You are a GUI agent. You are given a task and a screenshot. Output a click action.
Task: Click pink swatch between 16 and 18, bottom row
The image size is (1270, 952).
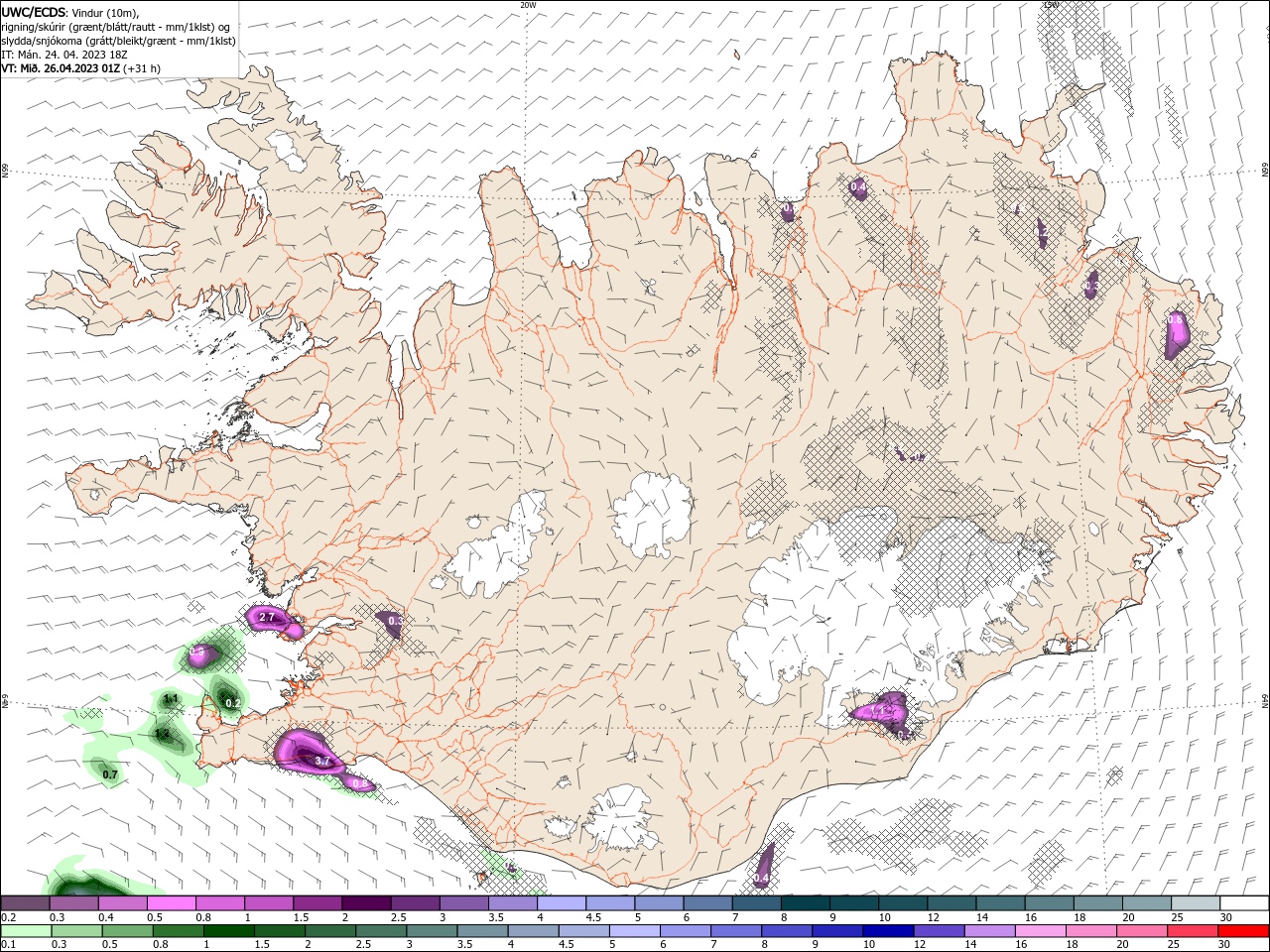(1038, 931)
